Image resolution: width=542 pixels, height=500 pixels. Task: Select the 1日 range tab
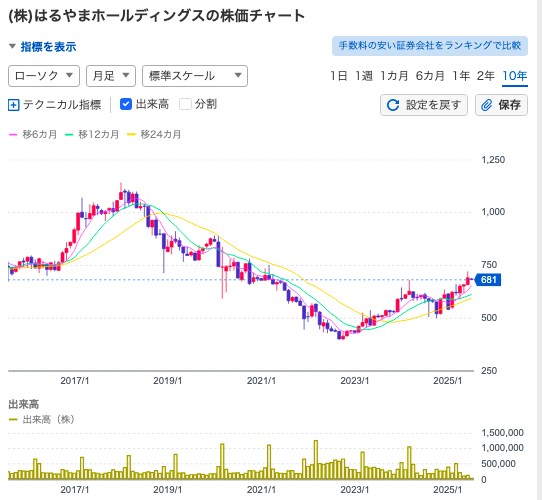click(x=338, y=76)
